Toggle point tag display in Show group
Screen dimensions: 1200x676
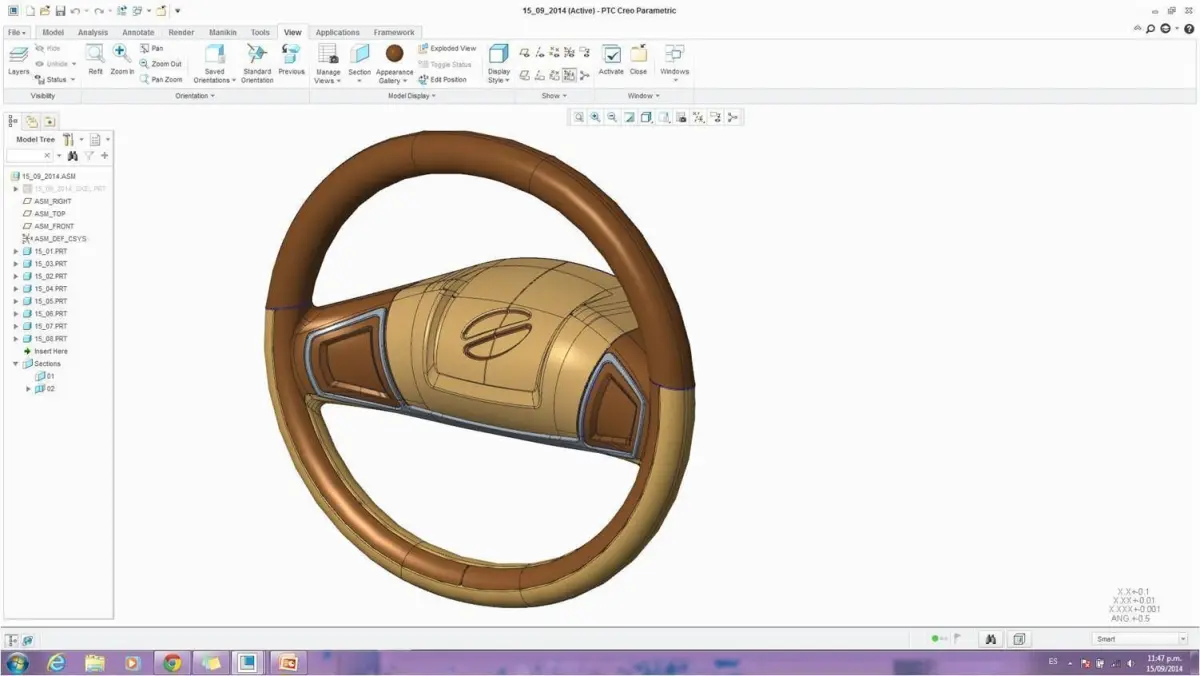(555, 75)
